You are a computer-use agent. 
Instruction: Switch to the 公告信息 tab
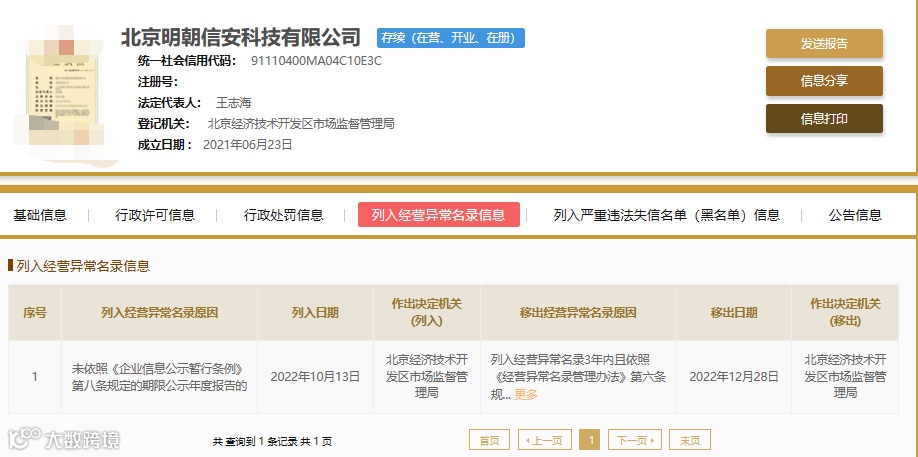point(855,215)
